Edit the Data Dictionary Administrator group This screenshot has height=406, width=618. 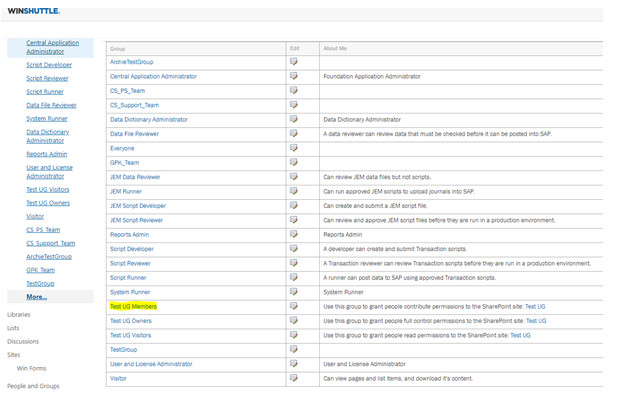pos(294,119)
